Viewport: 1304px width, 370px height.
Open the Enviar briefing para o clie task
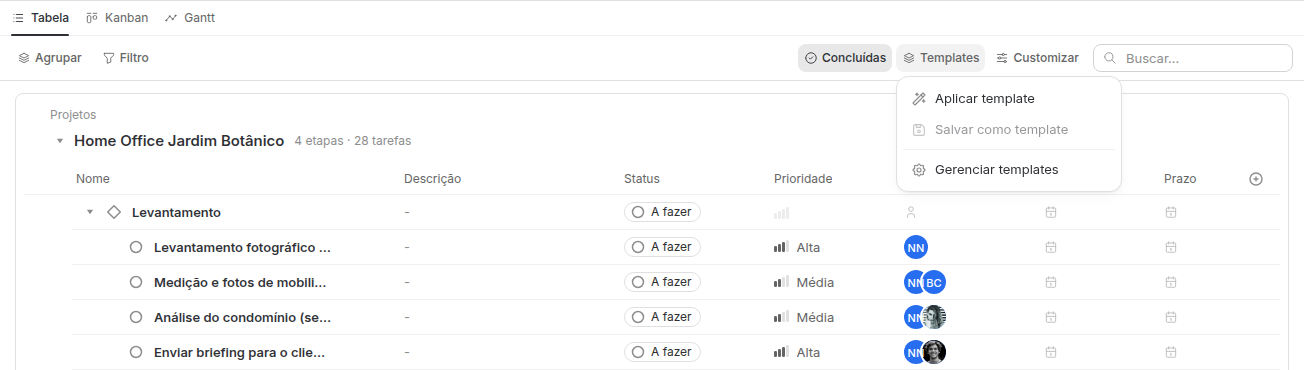[x=240, y=352]
